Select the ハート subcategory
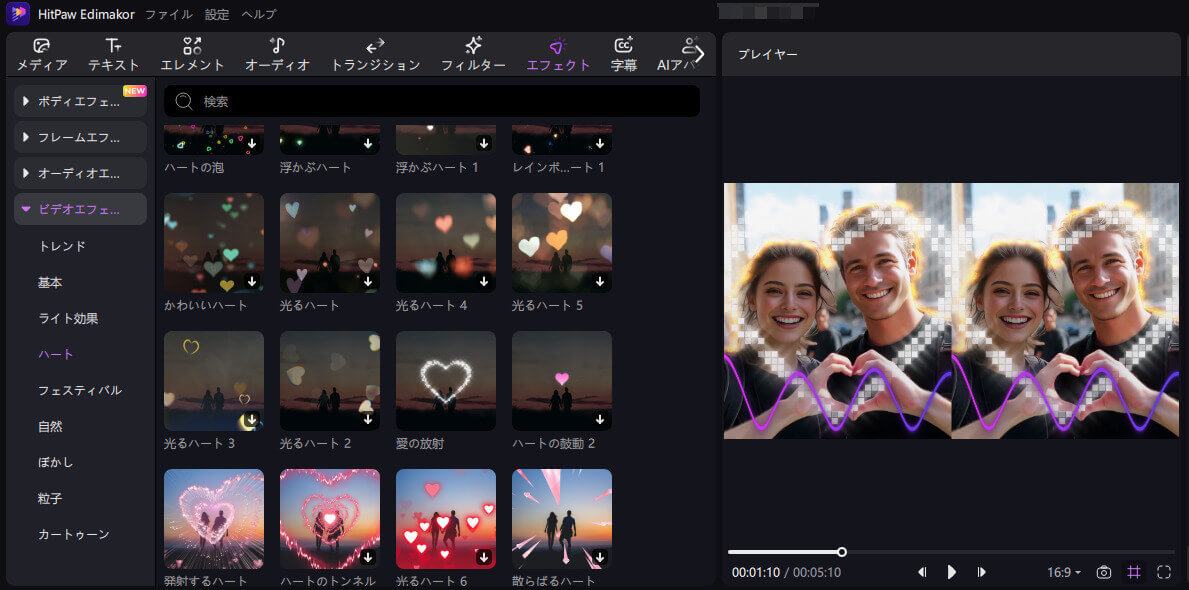Viewport: 1189px width, 590px height. point(56,354)
